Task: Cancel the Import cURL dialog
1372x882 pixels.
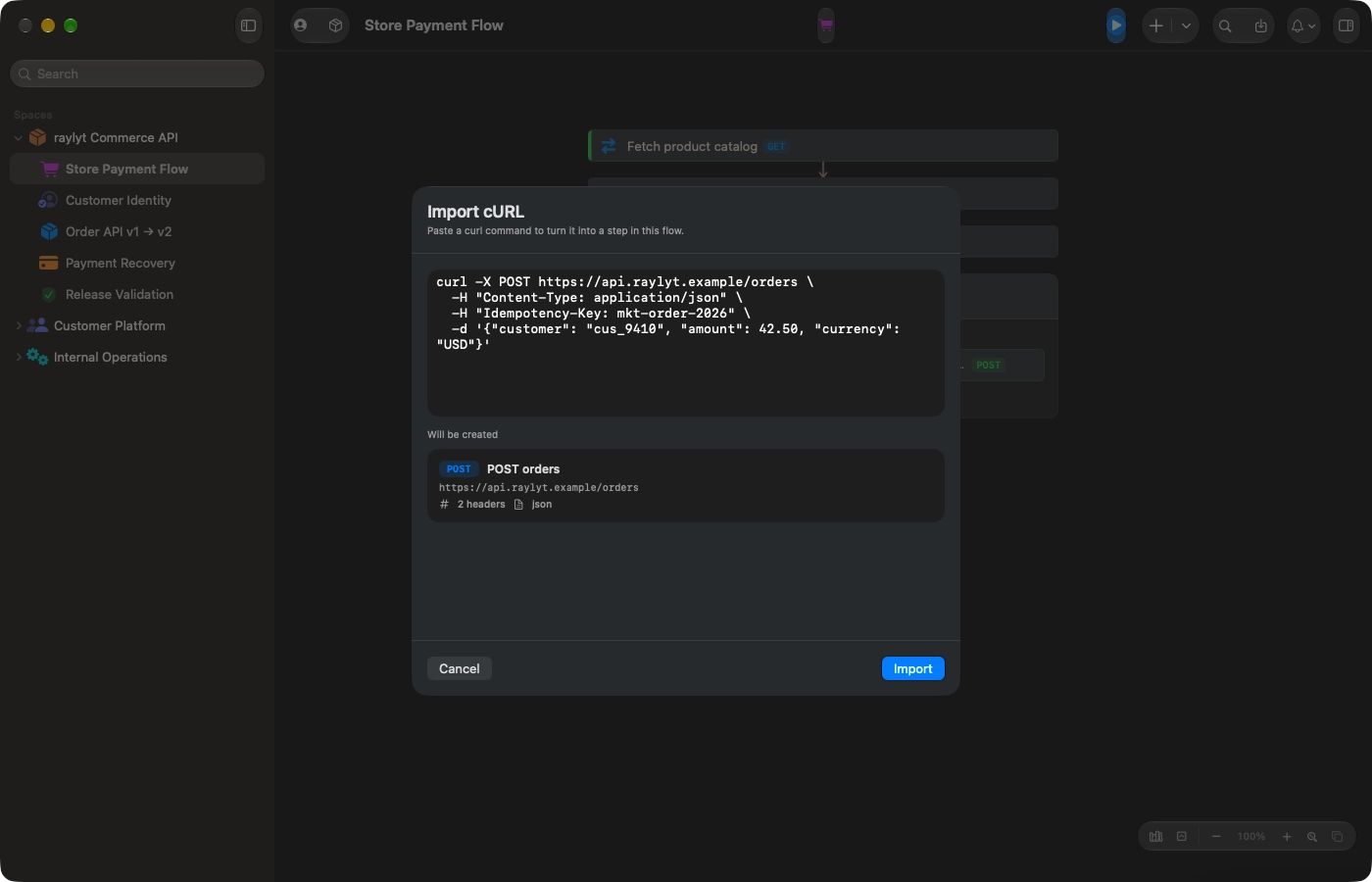Action: pos(460,668)
